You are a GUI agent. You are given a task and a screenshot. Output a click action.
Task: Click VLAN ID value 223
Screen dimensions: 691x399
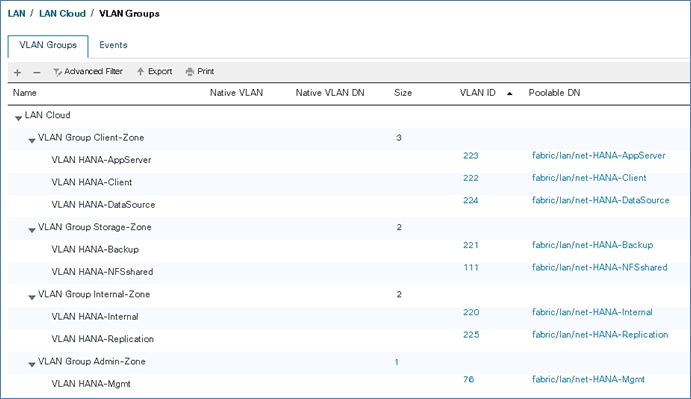[471, 156]
